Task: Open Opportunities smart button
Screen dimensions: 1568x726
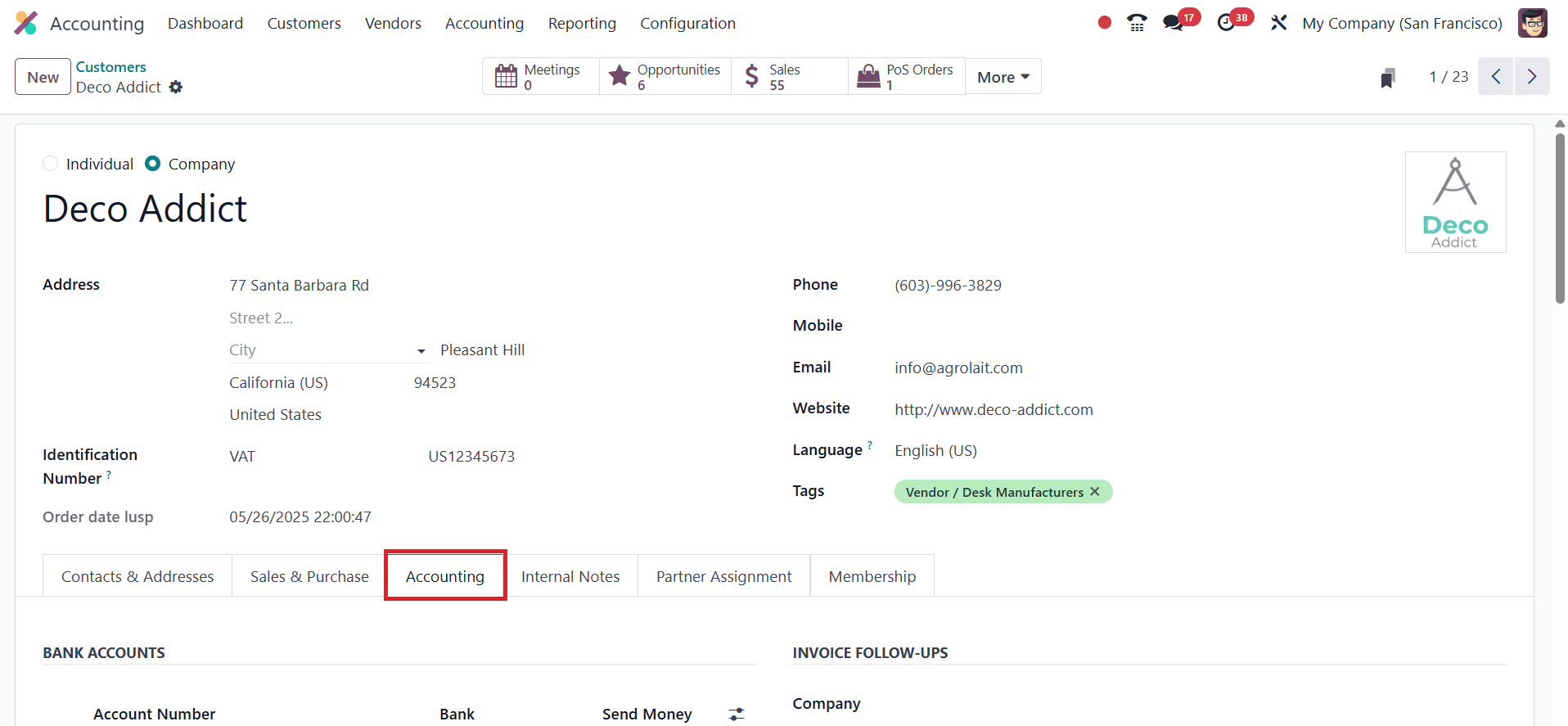Action: click(665, 77)
